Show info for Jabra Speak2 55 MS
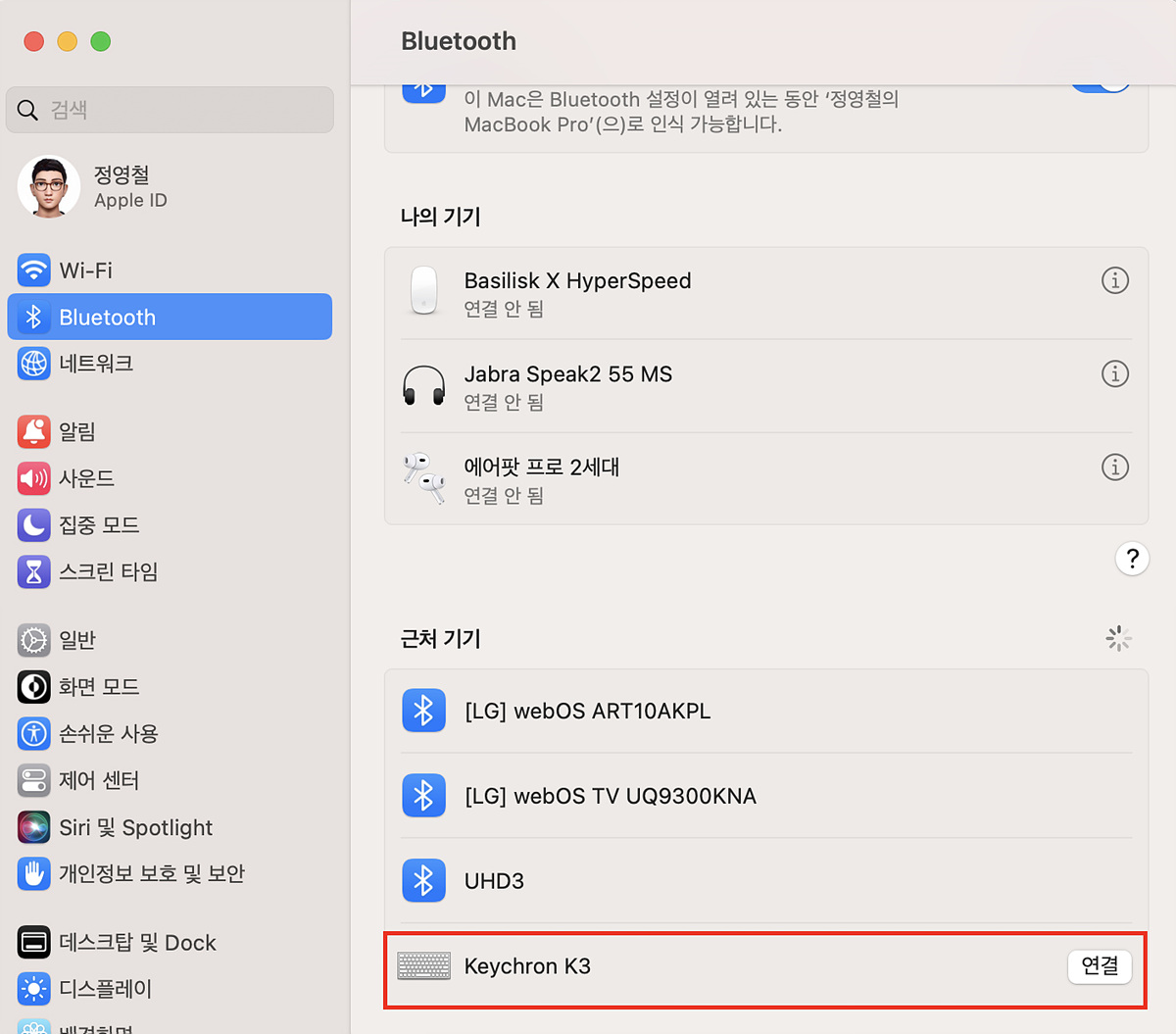Viewport: 1176px width, 1034px height. click(1115, 373)
